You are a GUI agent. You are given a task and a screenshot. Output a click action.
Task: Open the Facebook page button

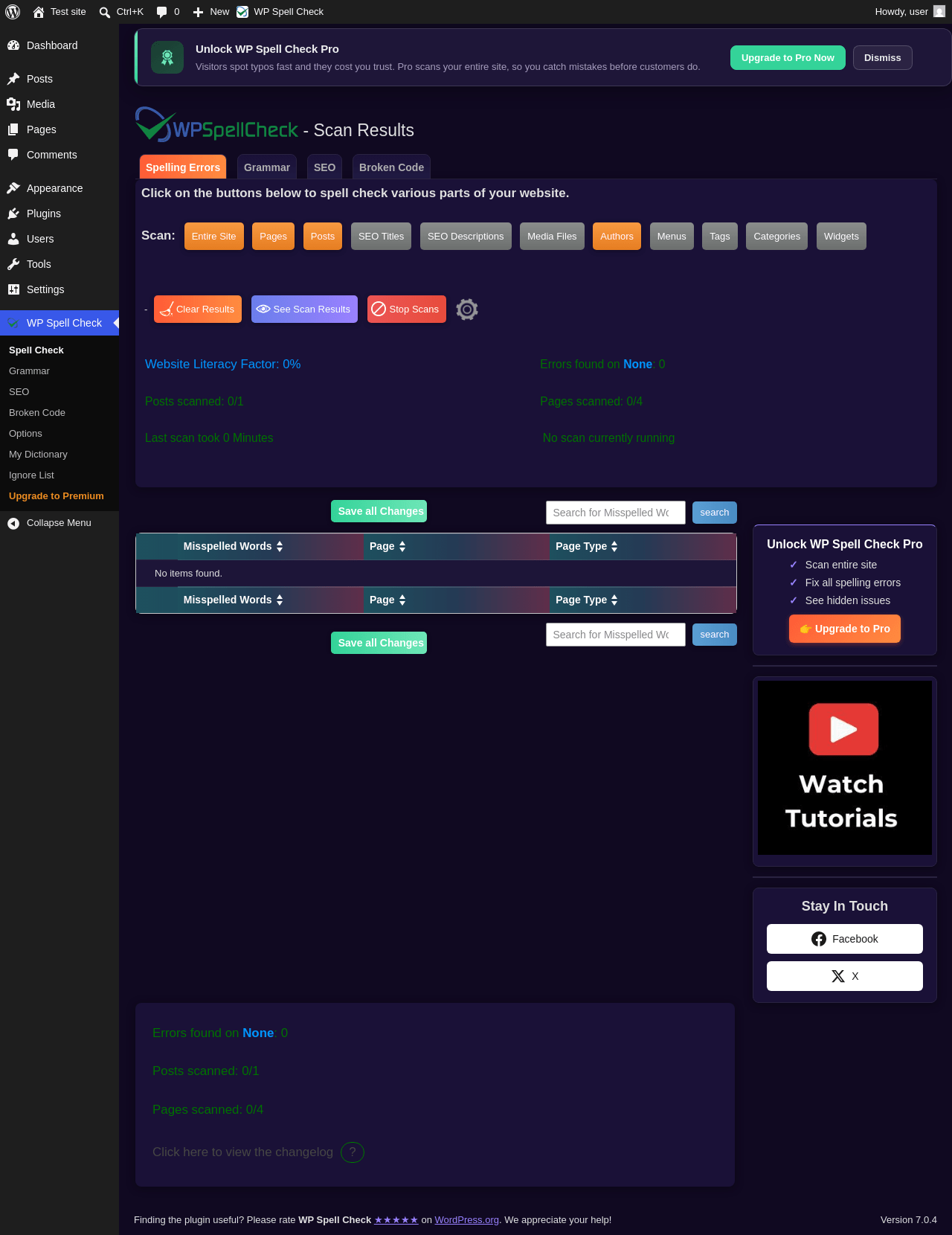[x=845, y=939]
